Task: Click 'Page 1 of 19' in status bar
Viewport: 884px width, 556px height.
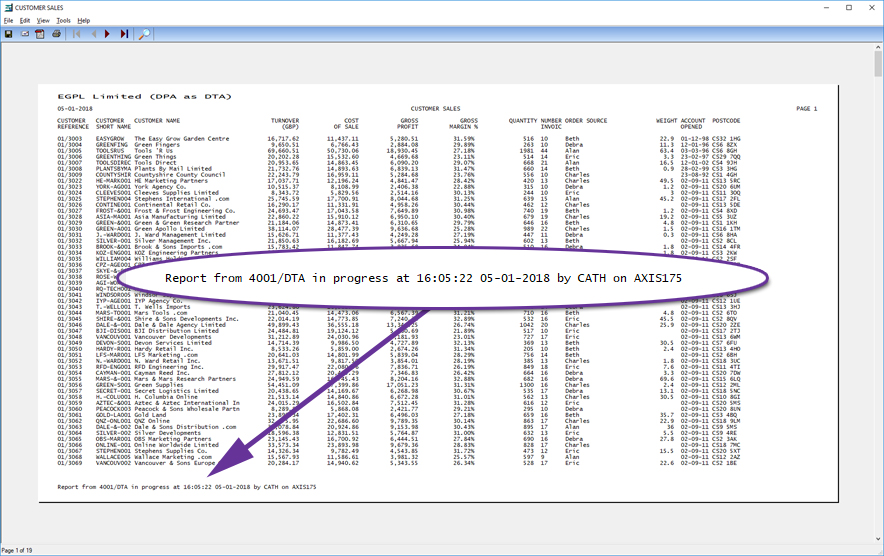Action: (17, 550)
